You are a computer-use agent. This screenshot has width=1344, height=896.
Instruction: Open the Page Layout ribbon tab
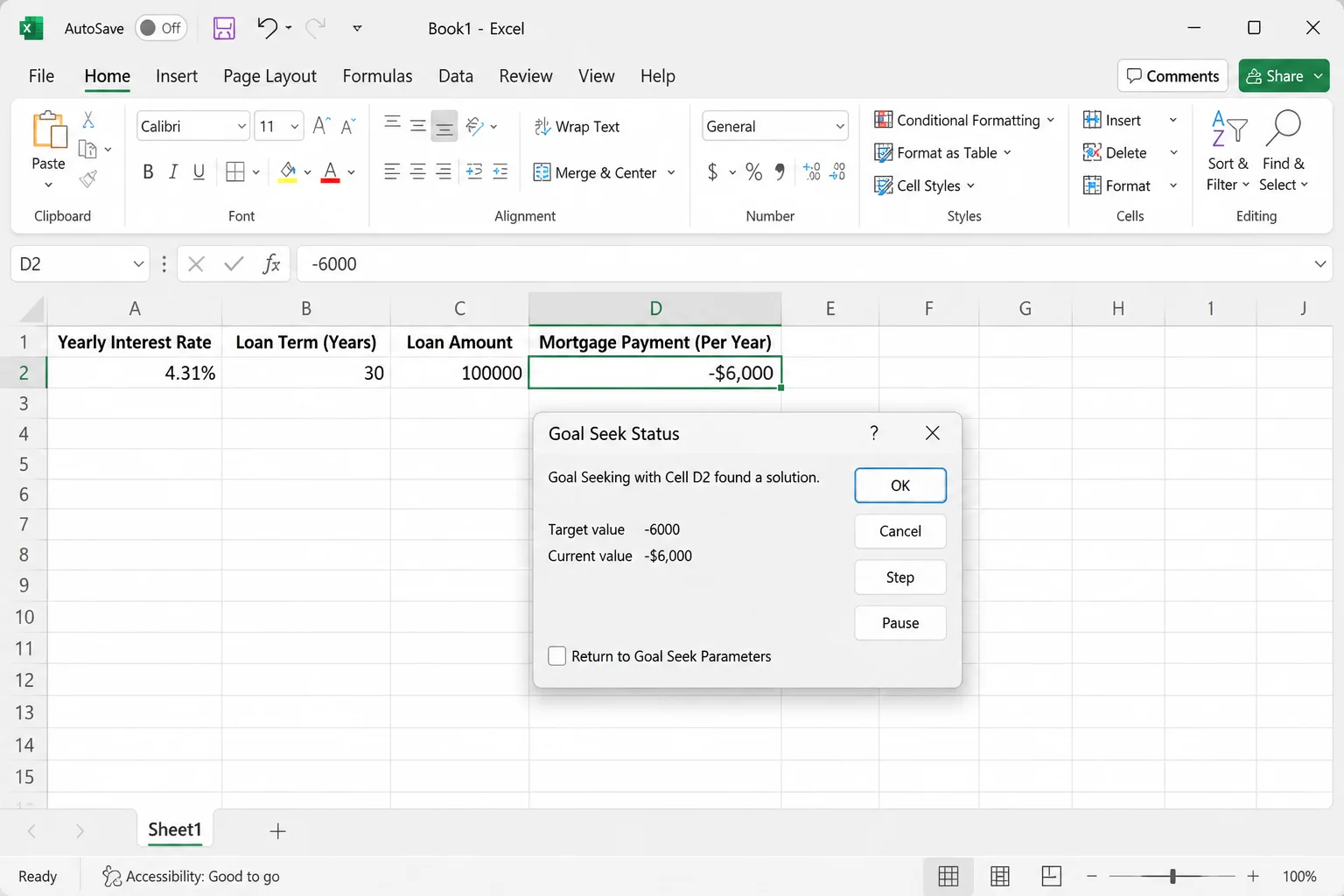coord(269,76)
